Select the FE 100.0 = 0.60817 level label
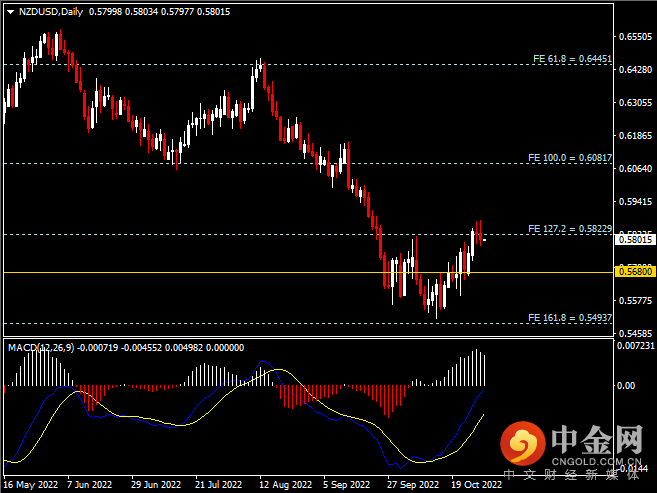 570,158
